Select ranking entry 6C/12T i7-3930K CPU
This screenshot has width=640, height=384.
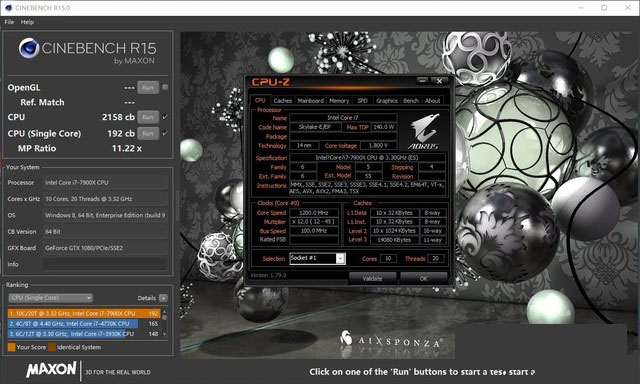(x=84, y=334)
